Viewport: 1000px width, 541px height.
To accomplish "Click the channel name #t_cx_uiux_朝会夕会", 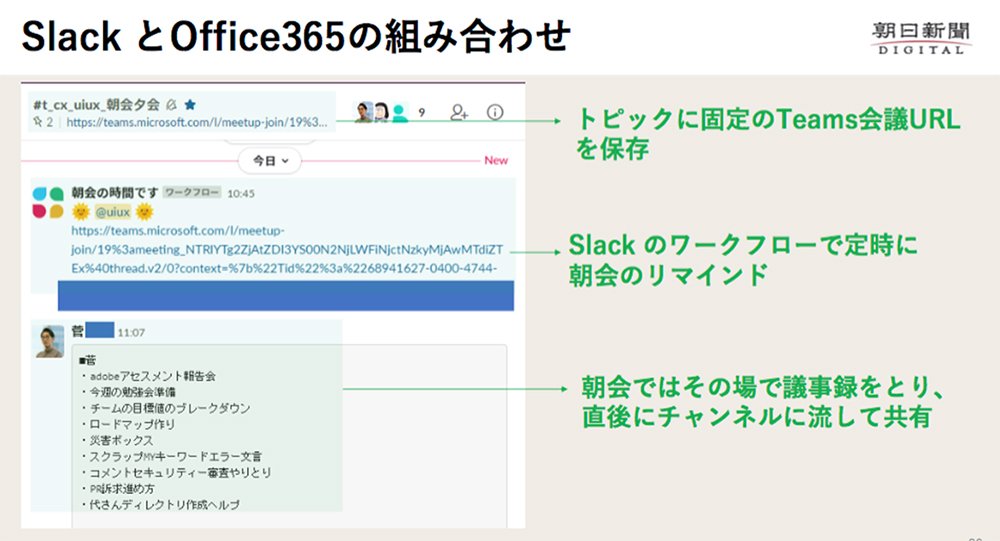I will tap(96, 105).
